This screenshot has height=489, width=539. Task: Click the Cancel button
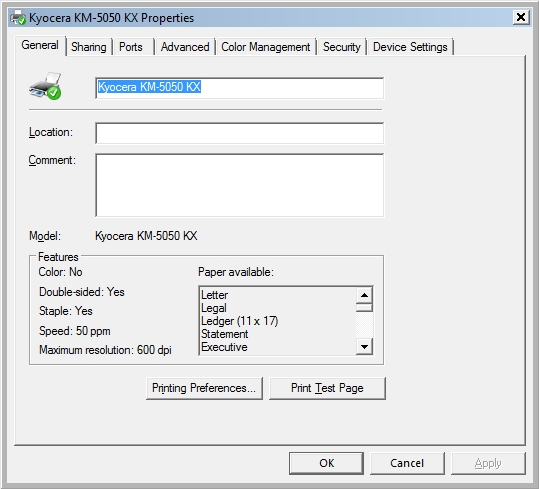407,463
